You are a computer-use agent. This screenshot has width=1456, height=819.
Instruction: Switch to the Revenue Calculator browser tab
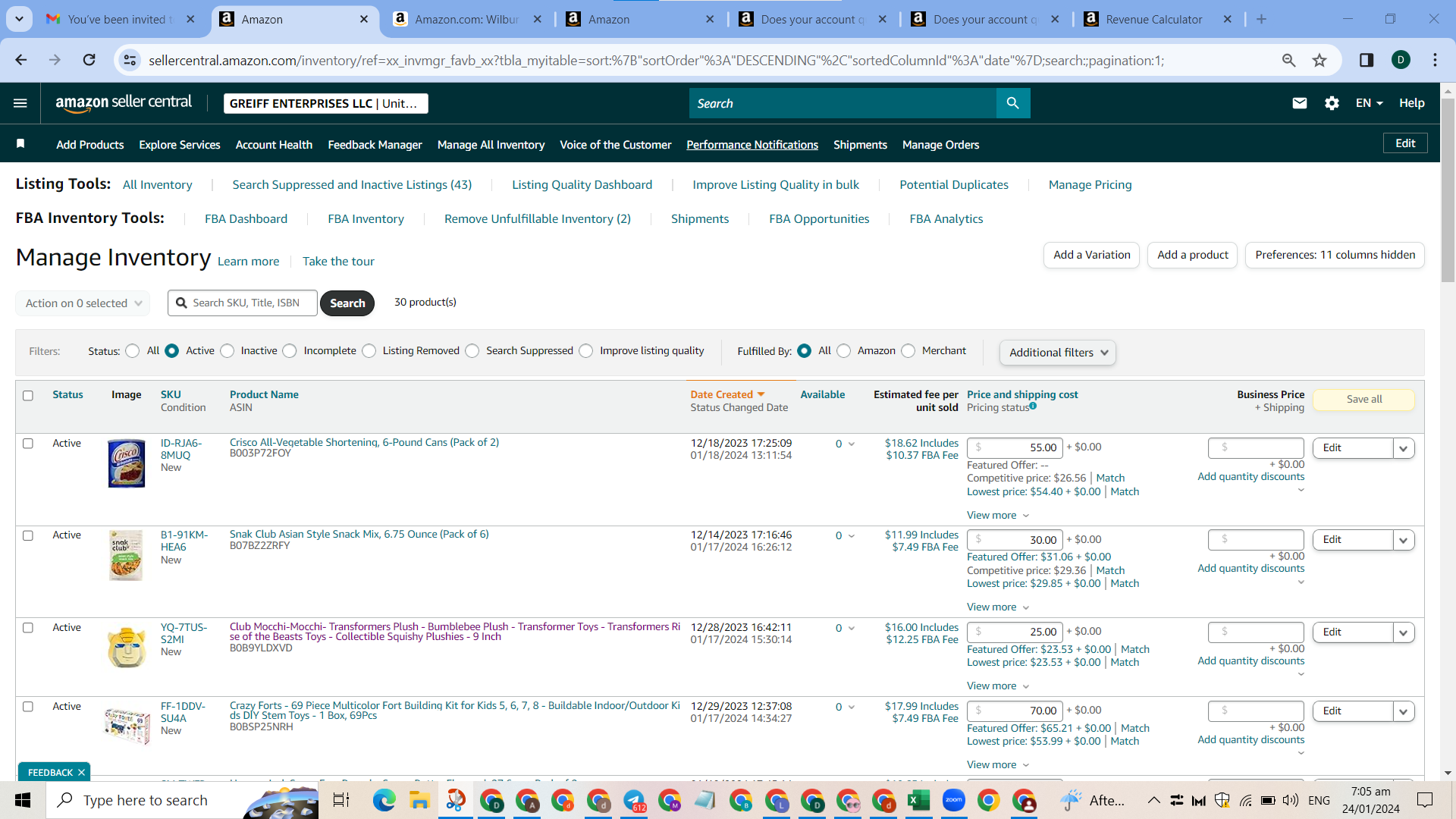click(1155, 19)
